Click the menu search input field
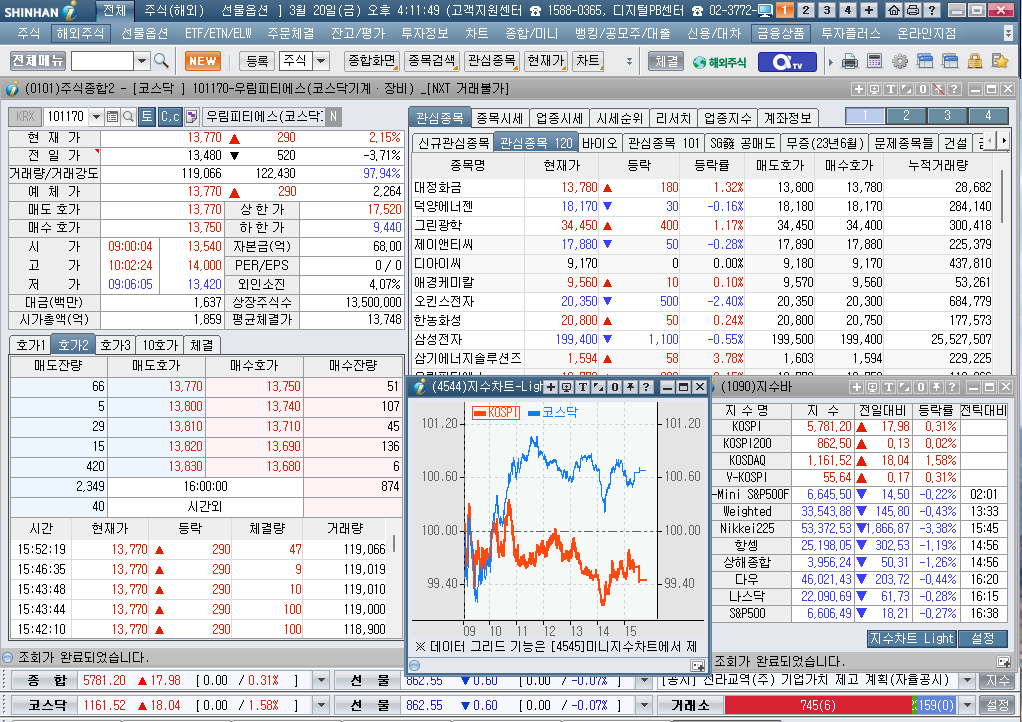The width and height of the screenshot is (1022, 722). click(102, 61)
